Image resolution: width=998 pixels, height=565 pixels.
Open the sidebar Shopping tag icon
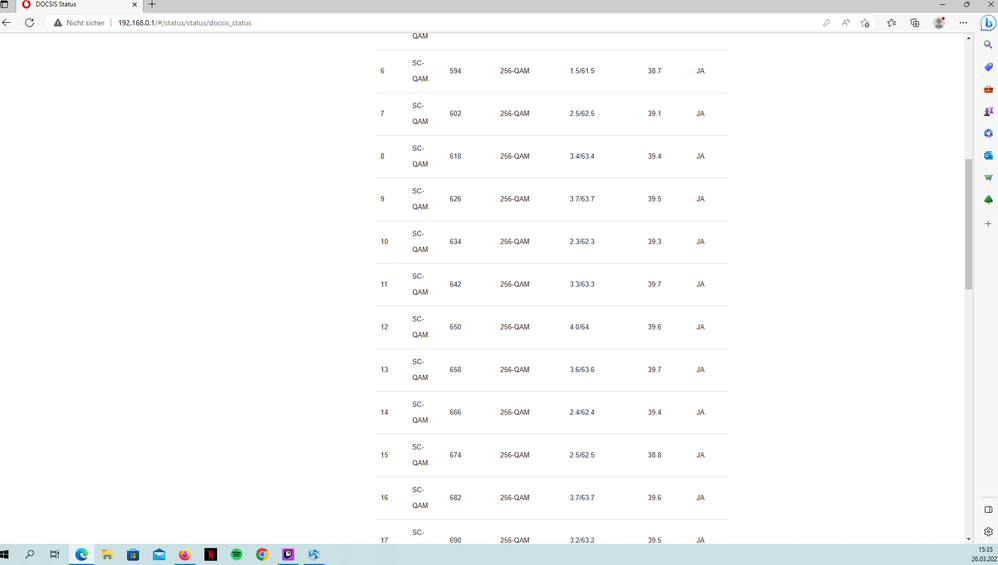pyautogui.click(x=988, y=67)
